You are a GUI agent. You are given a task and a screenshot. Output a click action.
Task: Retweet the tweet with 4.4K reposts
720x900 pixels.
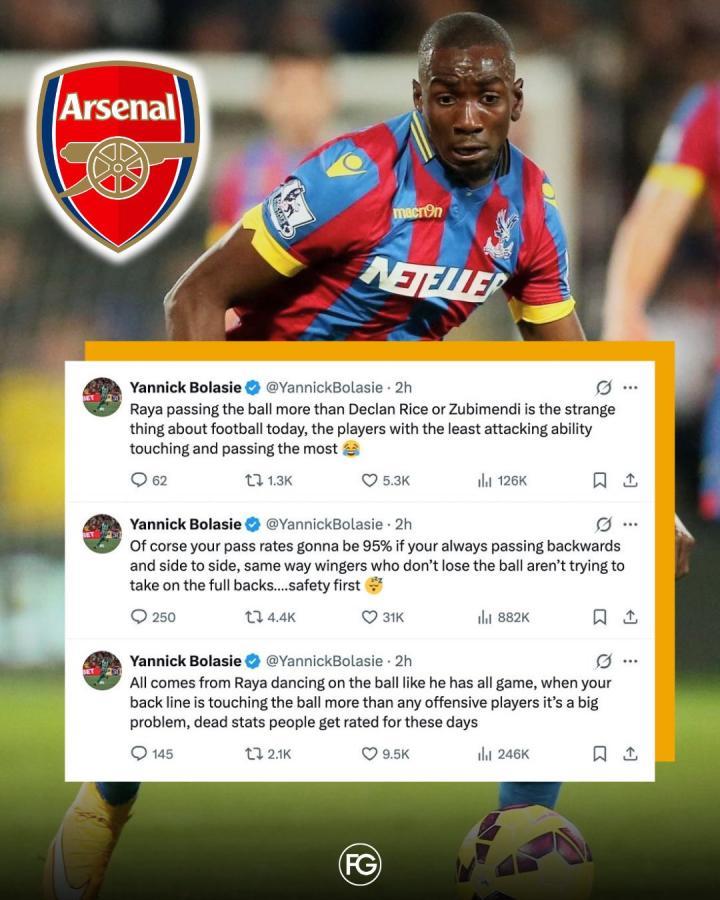coord(270,617)
